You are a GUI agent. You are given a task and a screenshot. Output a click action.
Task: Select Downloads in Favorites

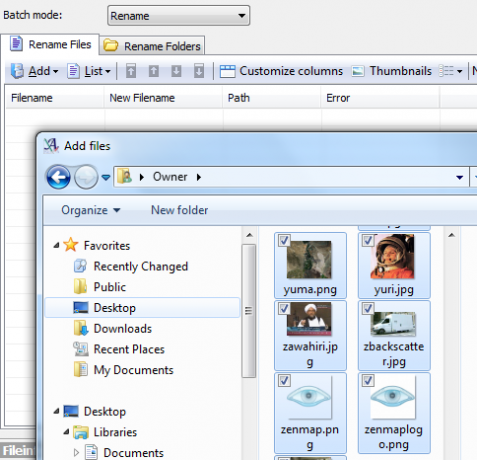coord(122,329)
